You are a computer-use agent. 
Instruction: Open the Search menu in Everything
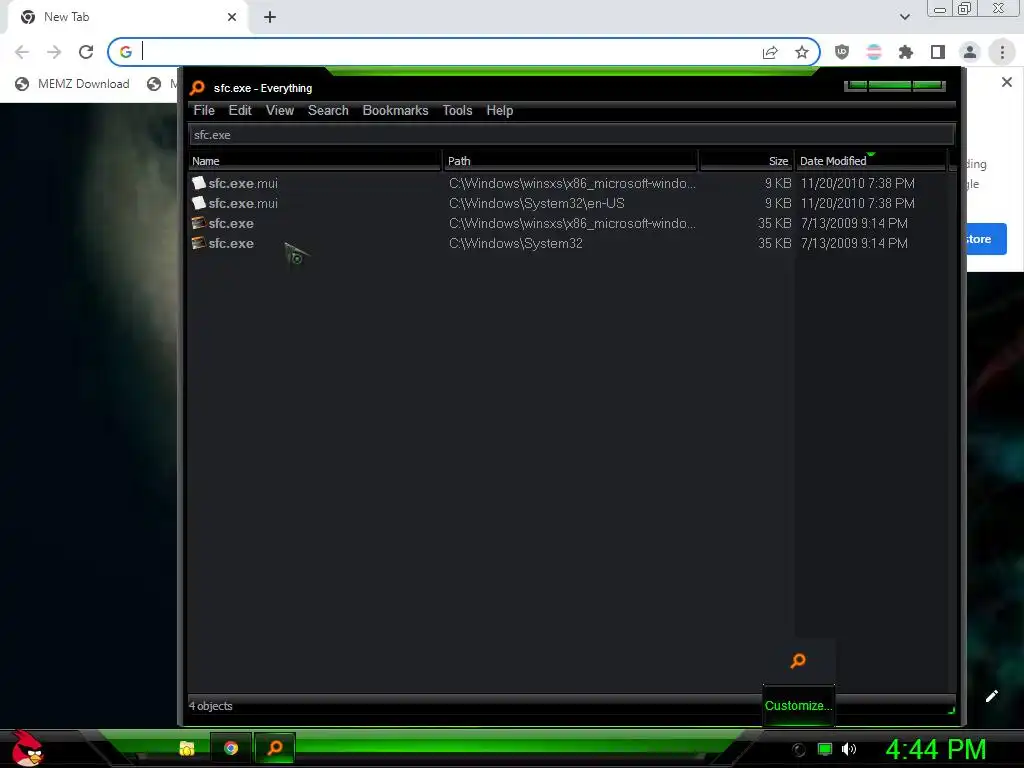pos(328,110)
